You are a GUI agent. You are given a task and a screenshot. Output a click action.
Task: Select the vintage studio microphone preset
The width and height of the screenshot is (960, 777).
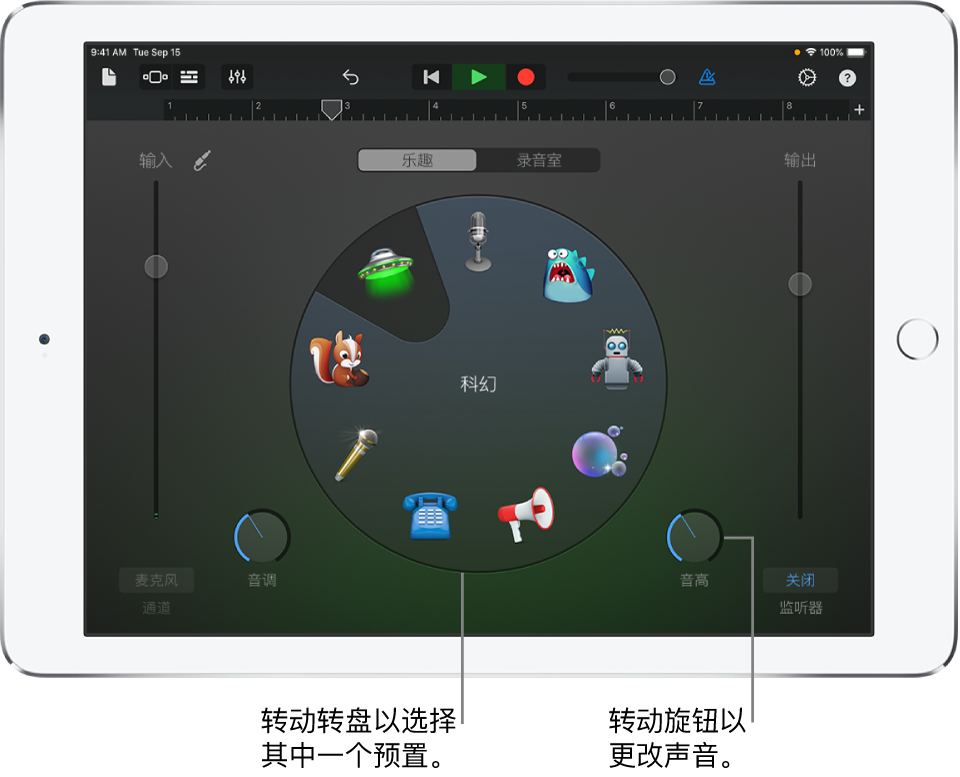click(x=478, y=241)
